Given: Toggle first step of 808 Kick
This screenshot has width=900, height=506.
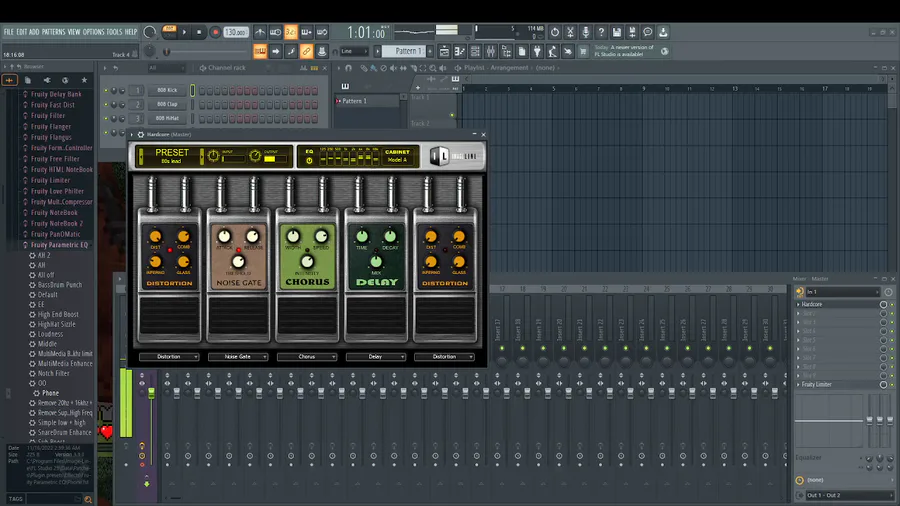Looking at the screenshot, I should click(202, 90).
